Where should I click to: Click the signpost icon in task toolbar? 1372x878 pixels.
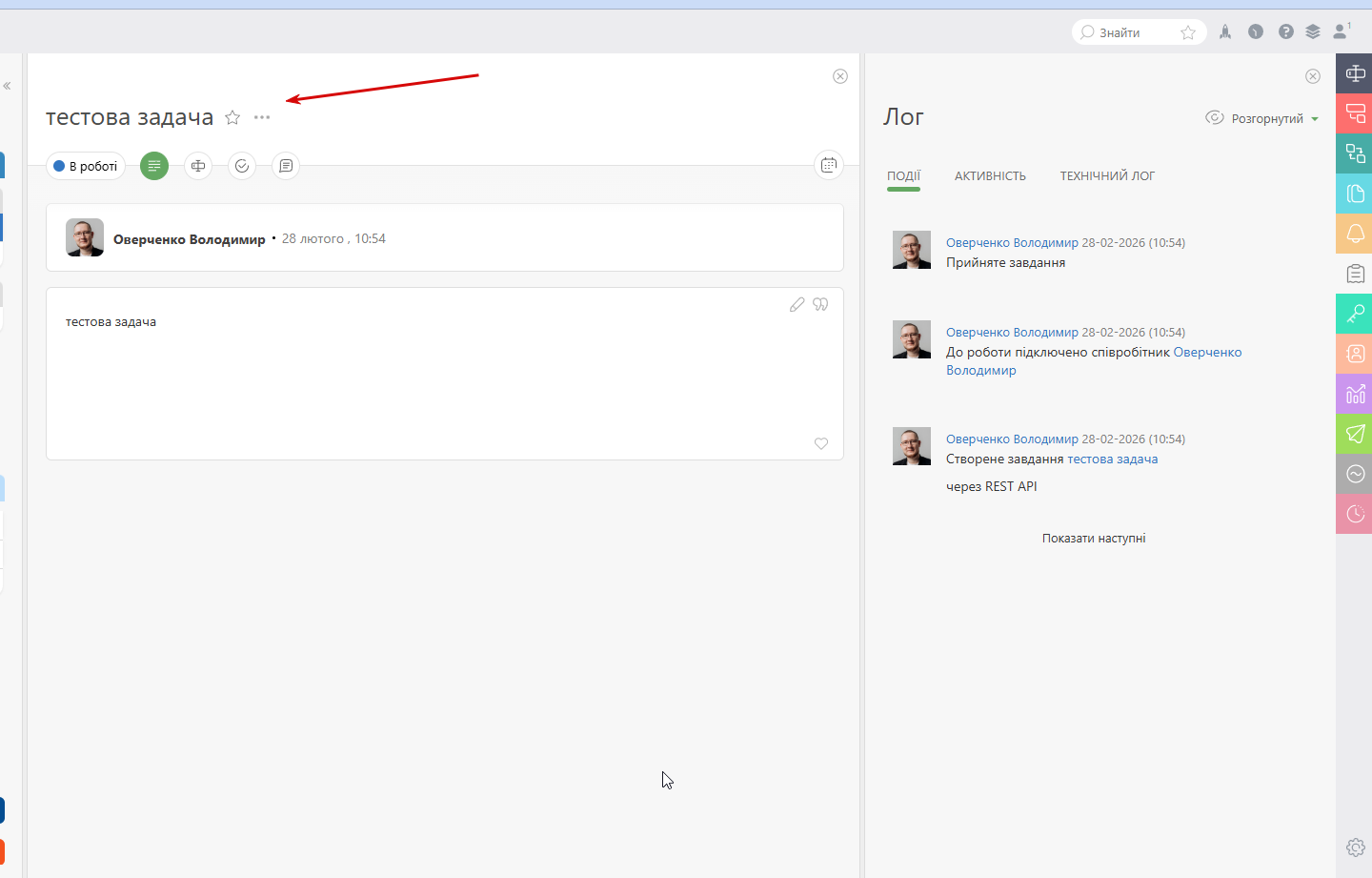point(198,166)
